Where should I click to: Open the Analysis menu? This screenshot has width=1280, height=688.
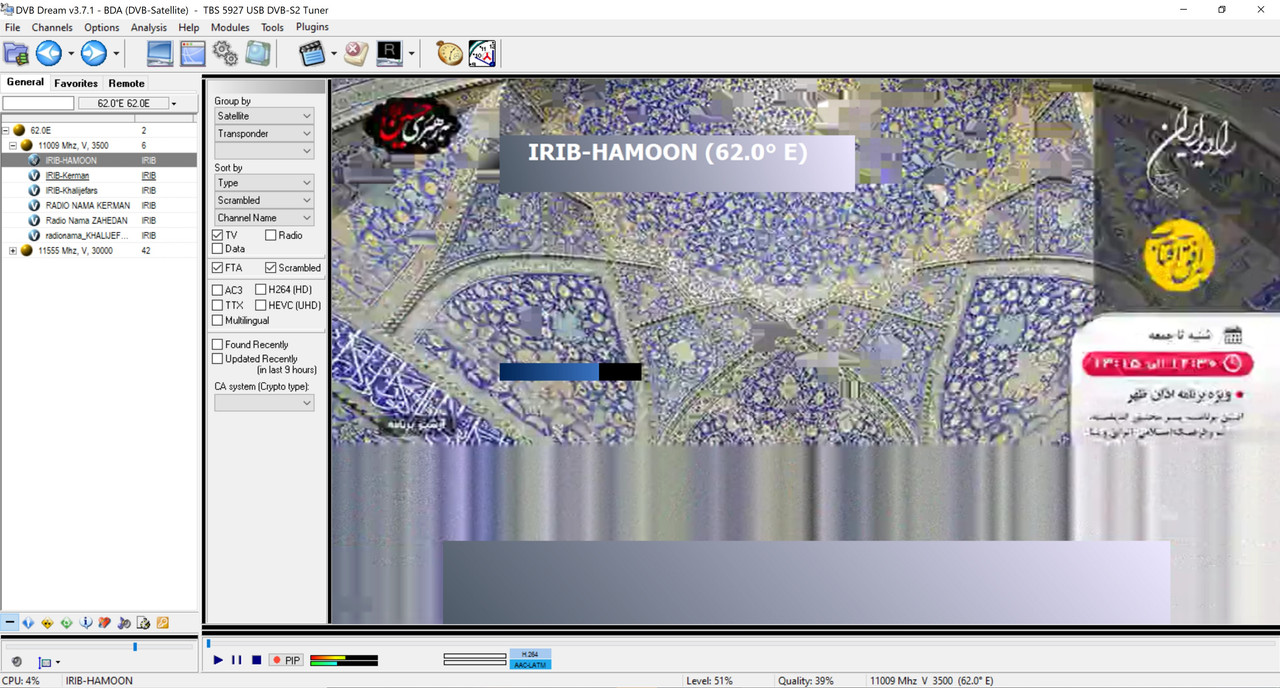pos(149,27)
